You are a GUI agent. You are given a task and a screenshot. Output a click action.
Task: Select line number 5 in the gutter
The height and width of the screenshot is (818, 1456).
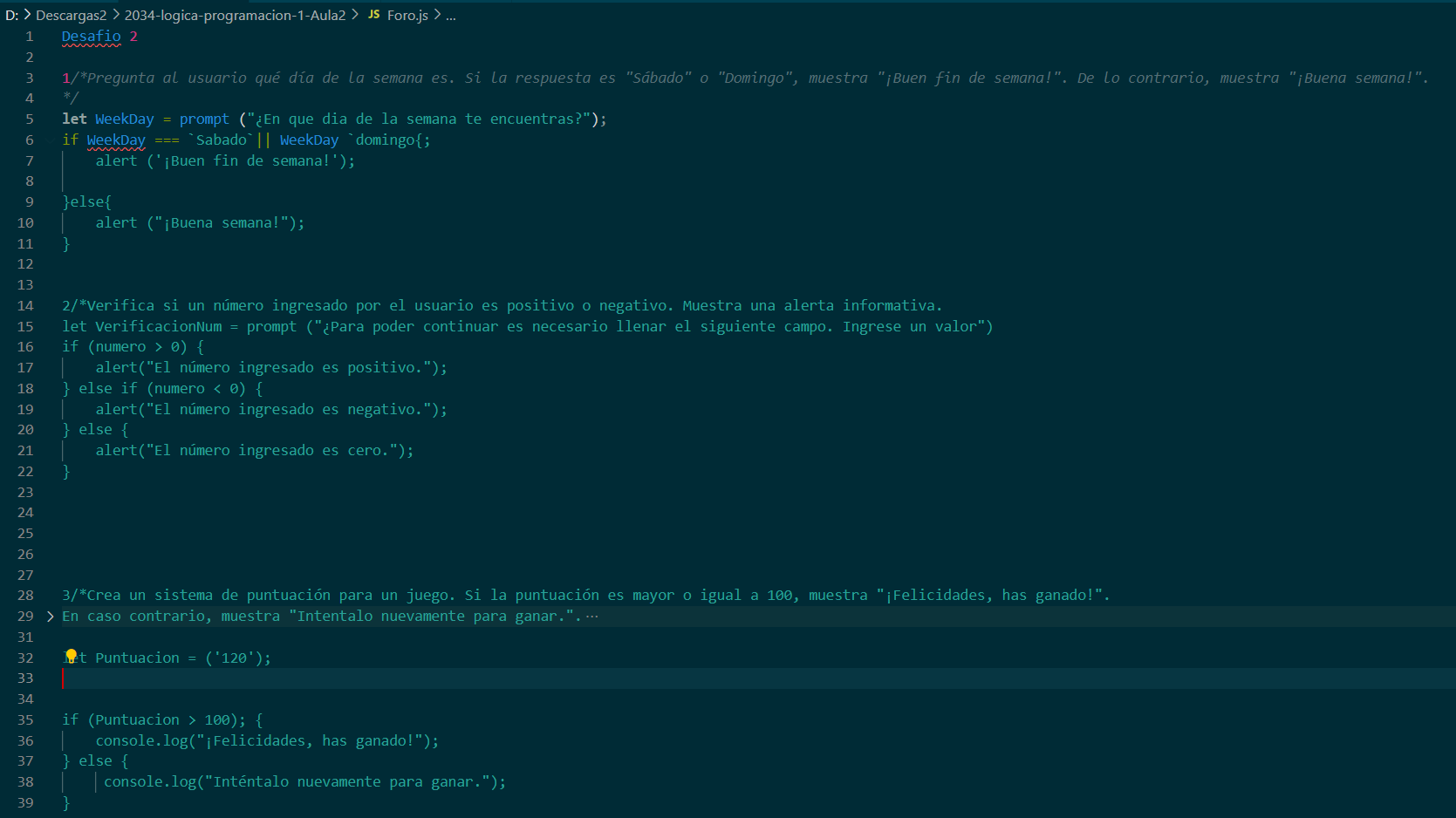pyautogui.click(x=30, y=119)
